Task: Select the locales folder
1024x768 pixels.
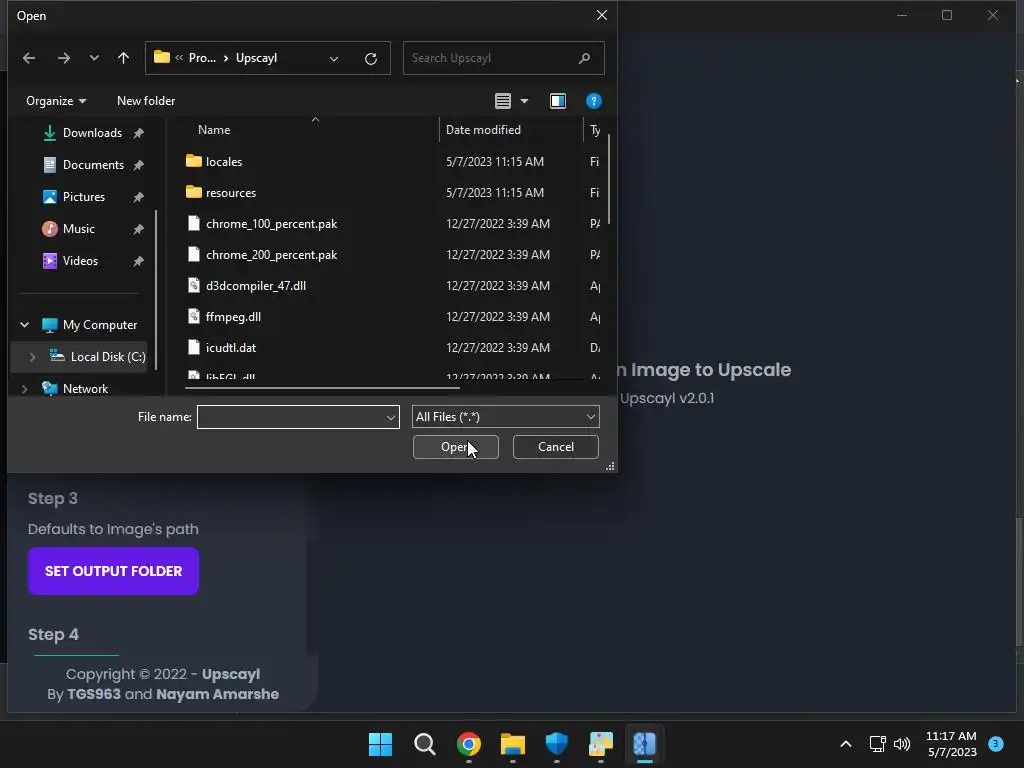Action: 223,161
